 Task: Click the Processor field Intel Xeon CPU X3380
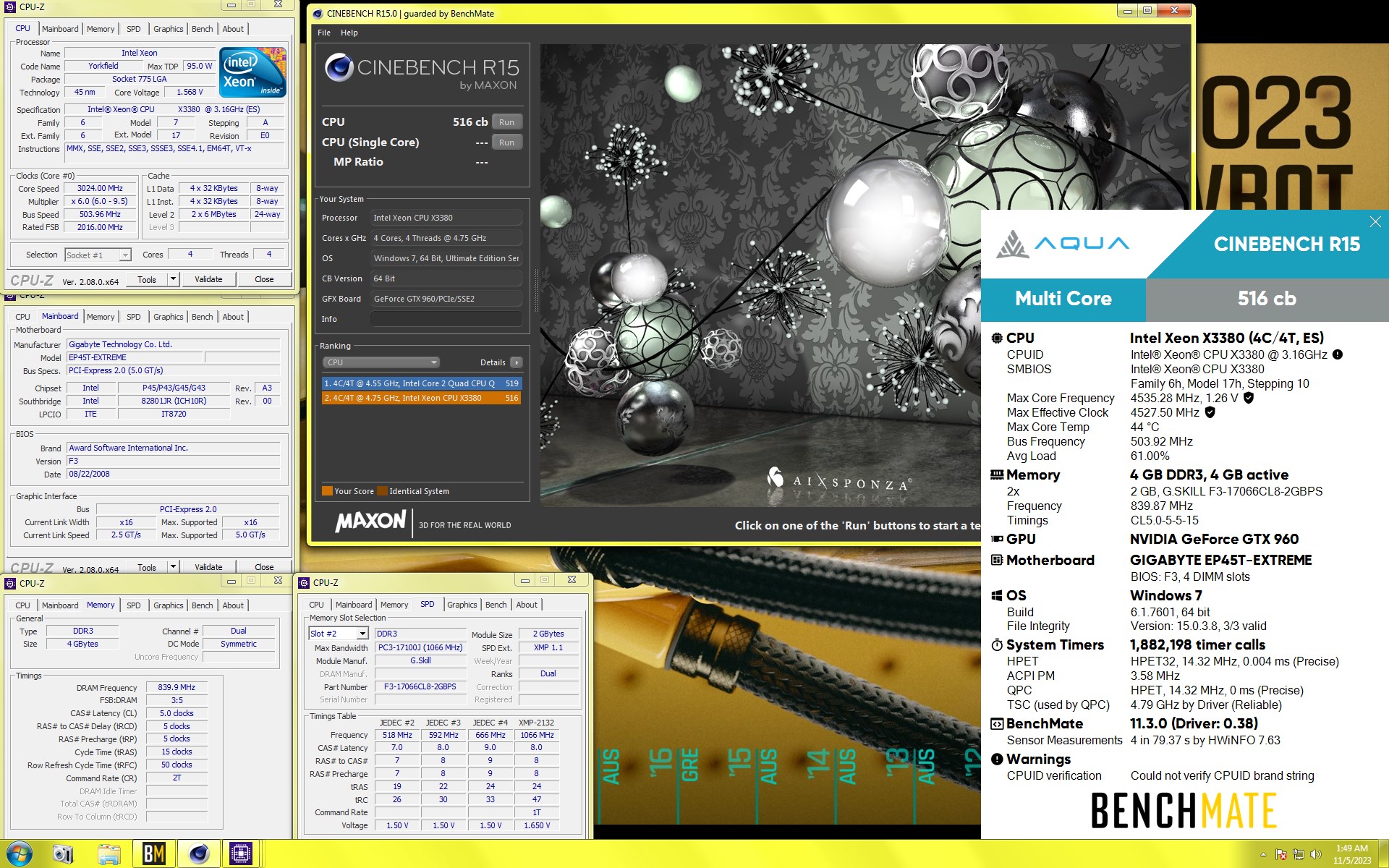446,218
